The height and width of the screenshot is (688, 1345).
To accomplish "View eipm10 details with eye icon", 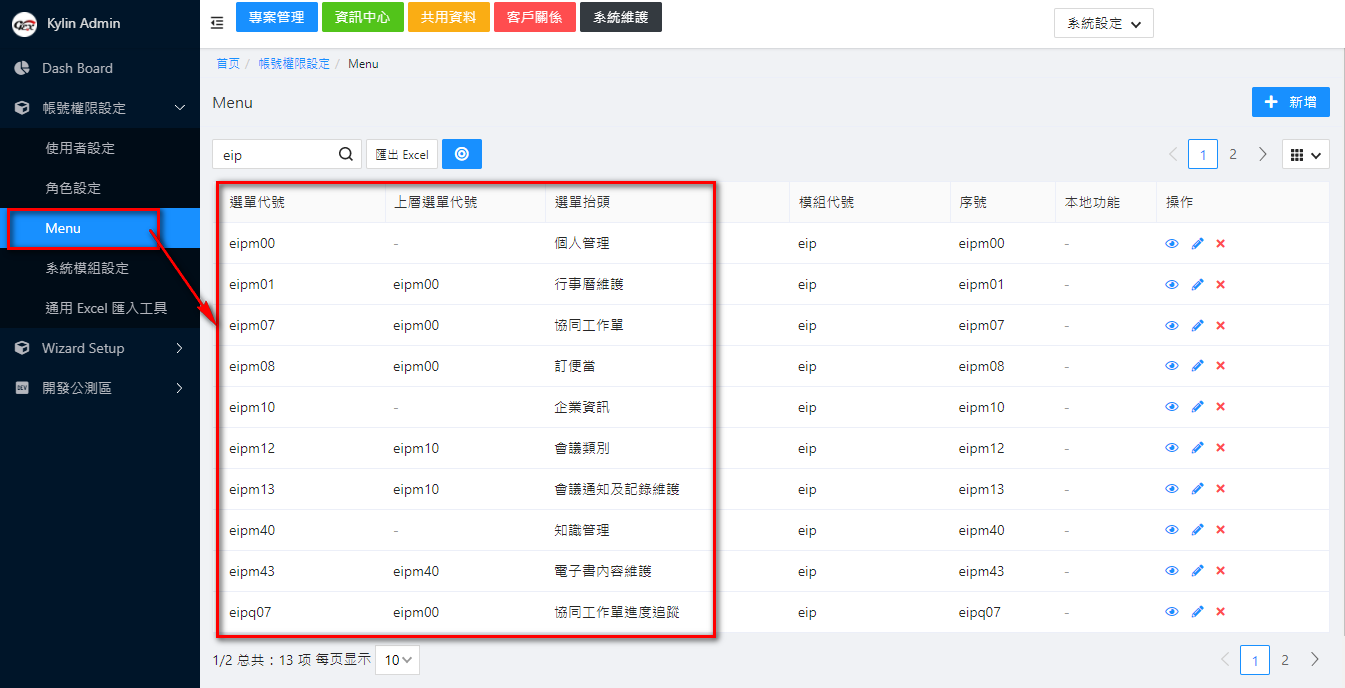I will pyautogui.click(x=1172, y=408).
